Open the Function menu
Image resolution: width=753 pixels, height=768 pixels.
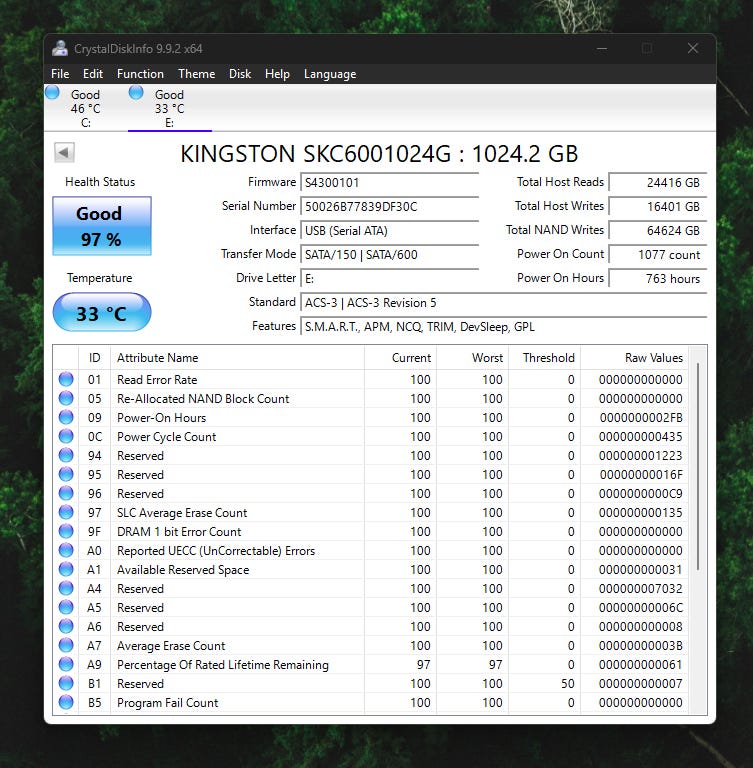coord(140,74)
